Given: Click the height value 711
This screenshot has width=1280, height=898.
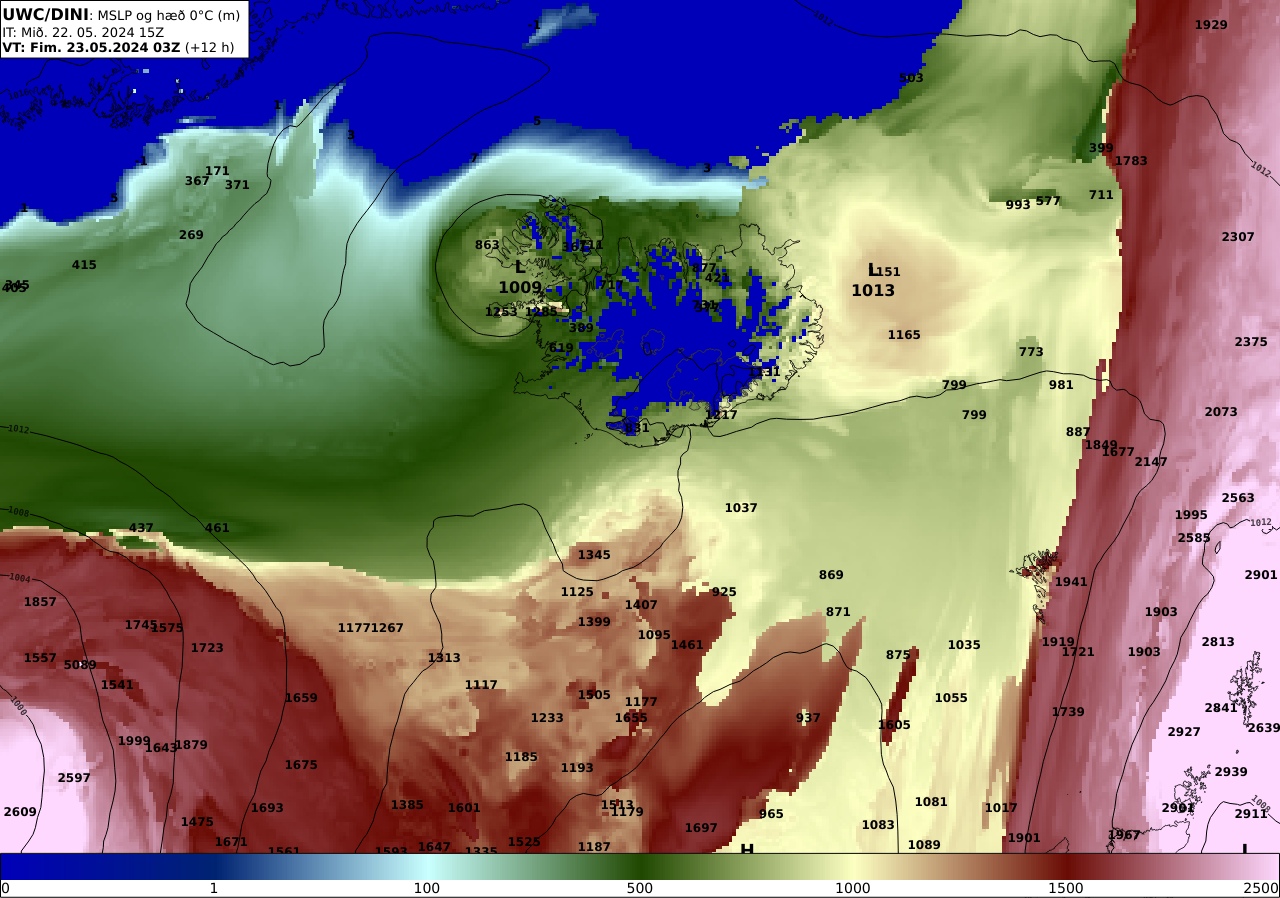Looking at the screenshot, I should (1101, 195).
